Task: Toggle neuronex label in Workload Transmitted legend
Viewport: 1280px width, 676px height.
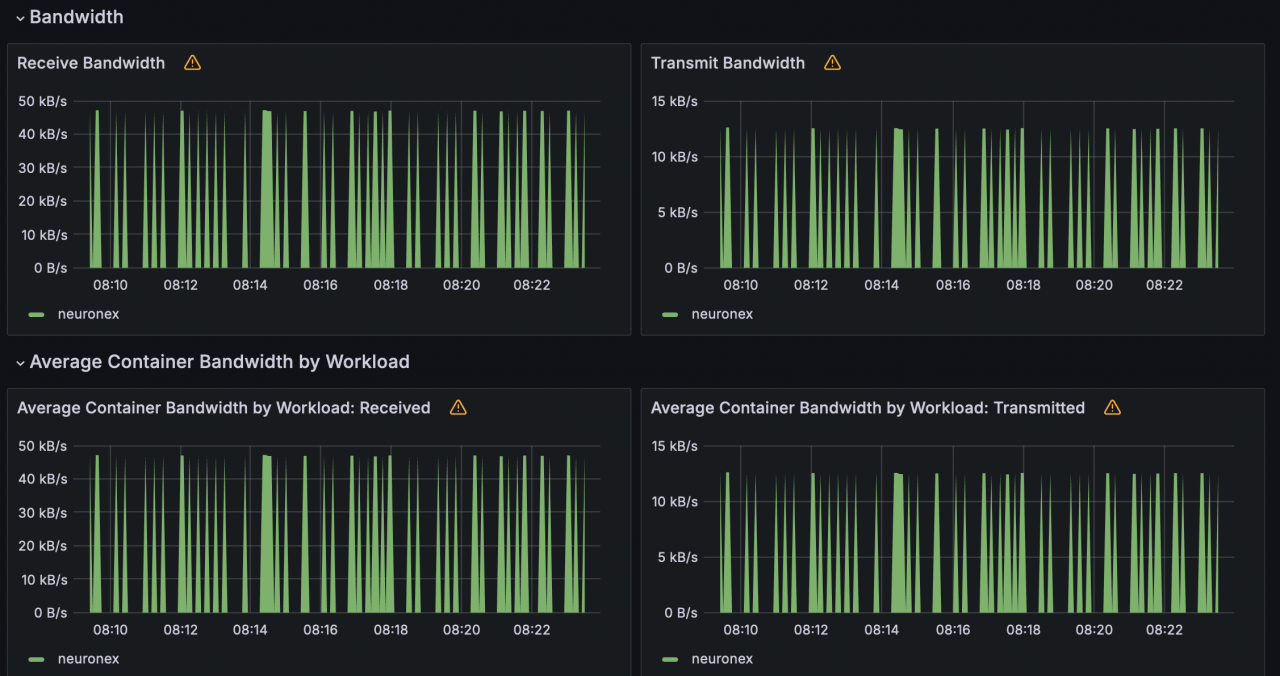Action: (x=722, y=659)
